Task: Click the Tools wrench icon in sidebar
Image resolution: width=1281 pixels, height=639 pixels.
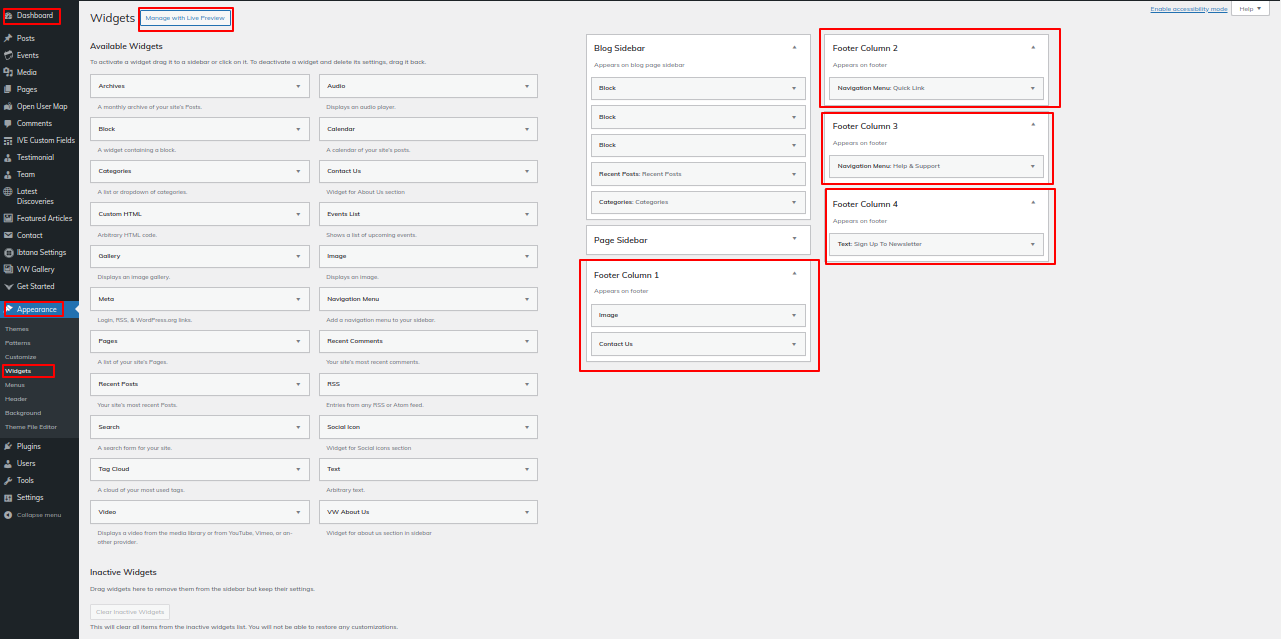Action: tap(9, 480)
